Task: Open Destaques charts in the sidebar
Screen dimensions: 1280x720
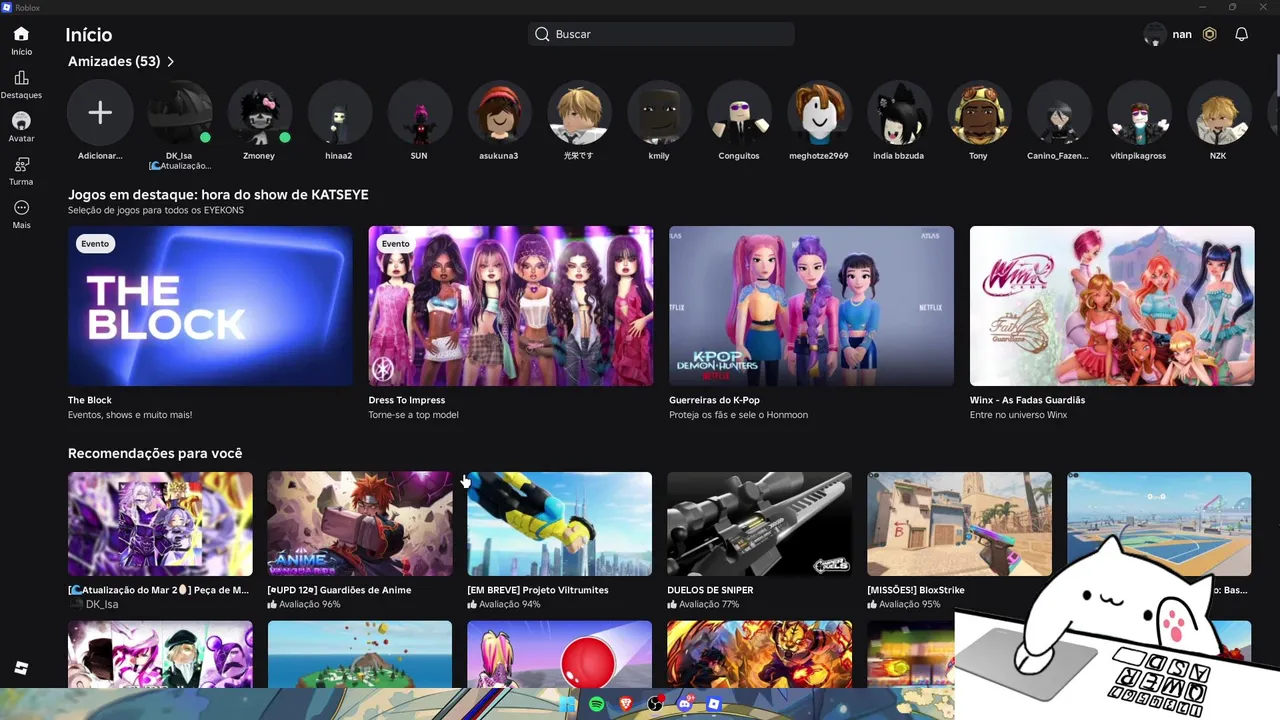Action: (21, 84)
